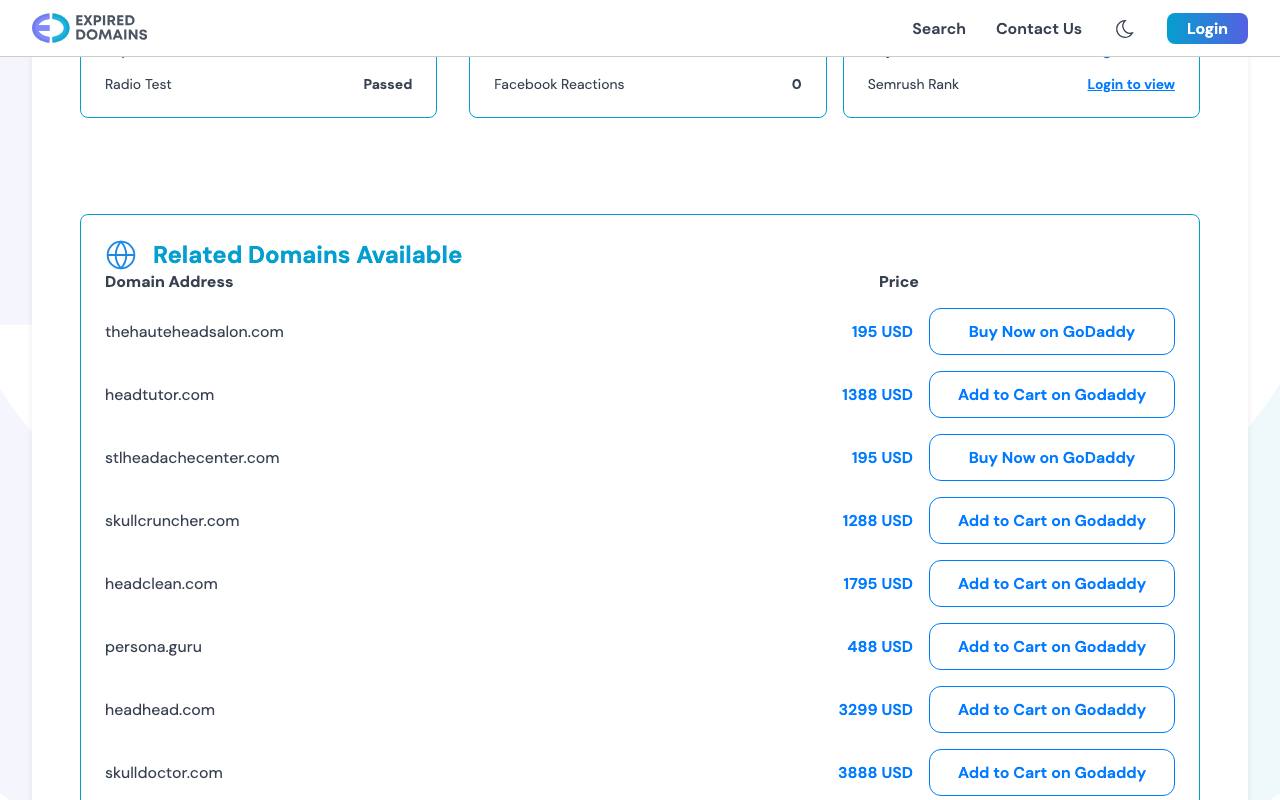
Task: Click the Related Domains Available heading
Action: (x=307, y=254)
